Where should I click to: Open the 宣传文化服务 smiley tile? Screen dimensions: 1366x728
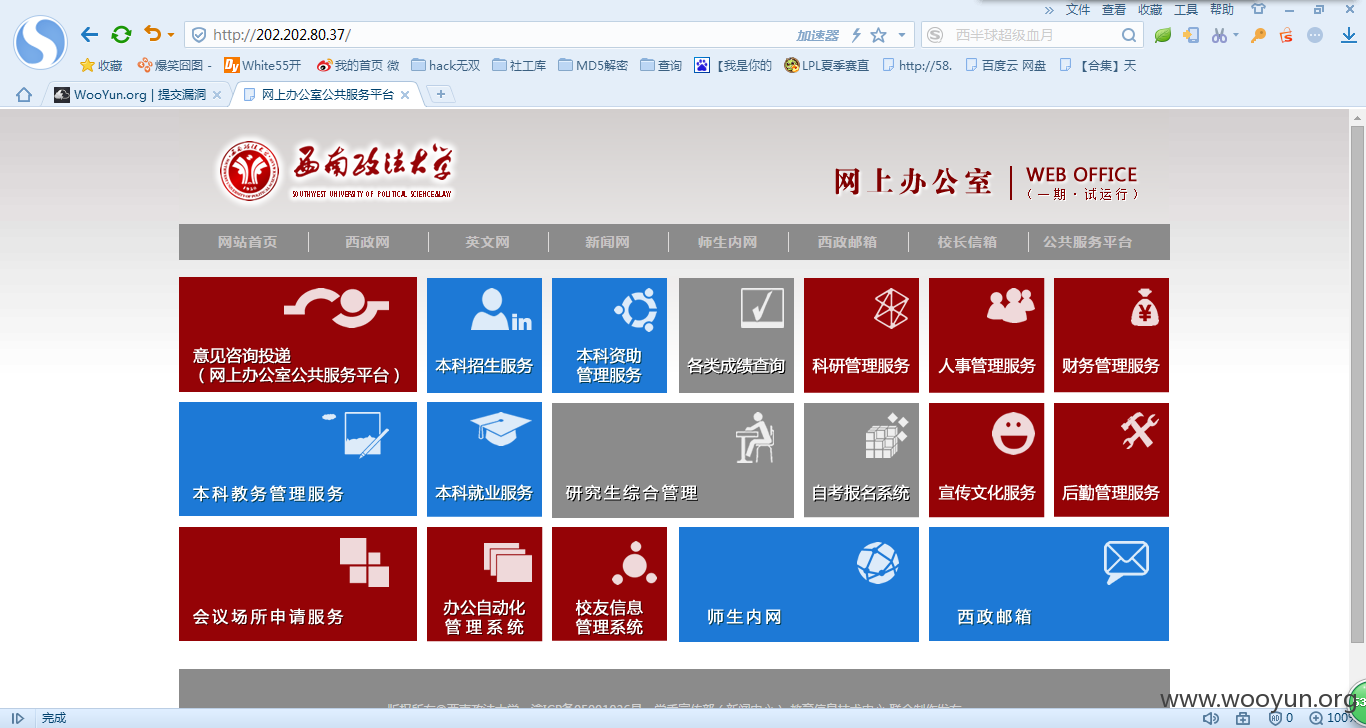click(986, 460)
